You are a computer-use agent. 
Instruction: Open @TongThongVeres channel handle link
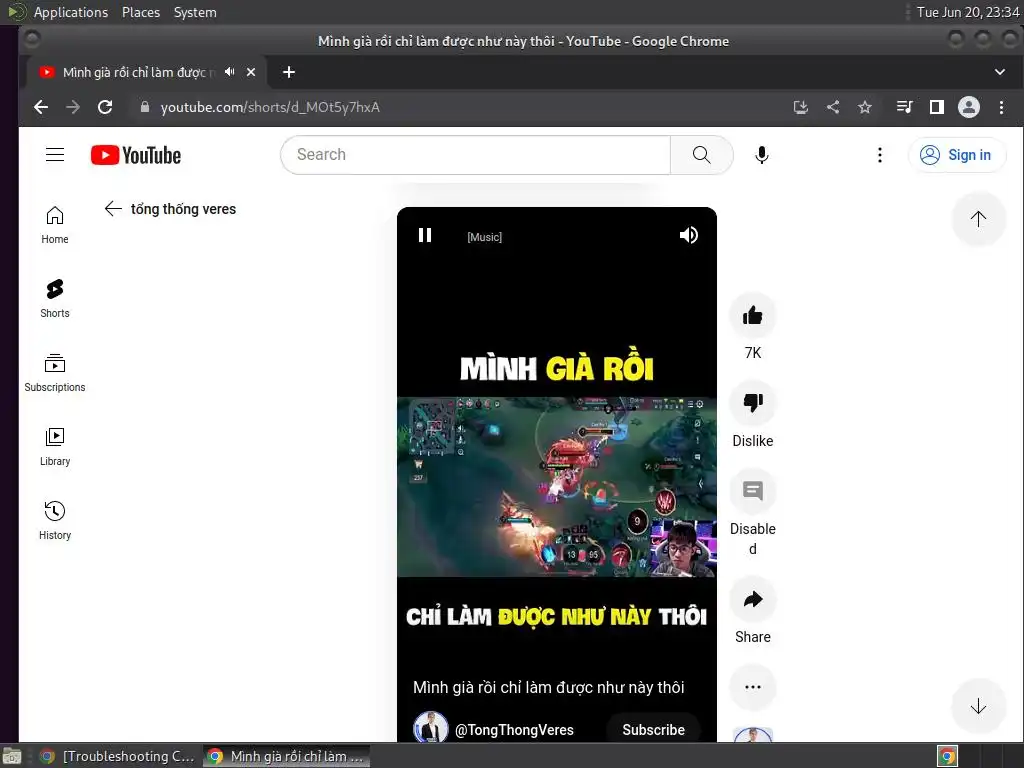tap(514, 730)
